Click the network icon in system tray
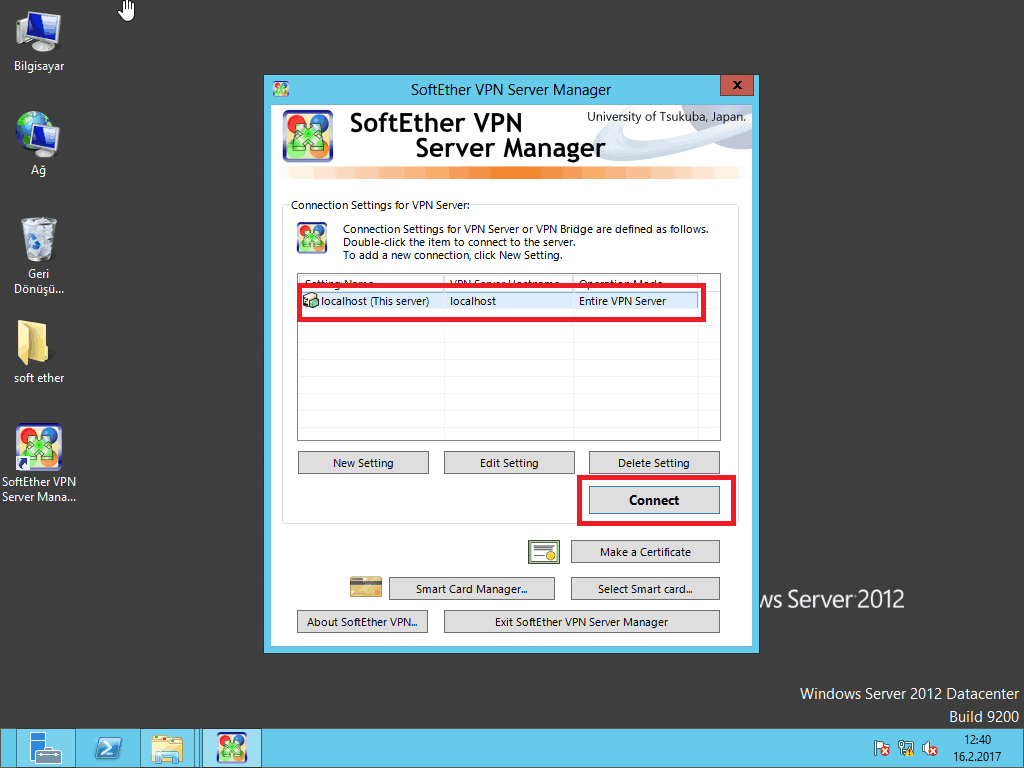This screenshot has width=1024, height=768. point(906,748)
